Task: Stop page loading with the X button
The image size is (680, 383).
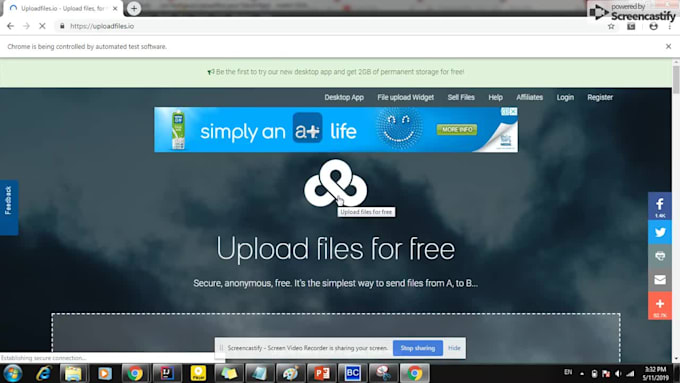Action: point(42,26)
